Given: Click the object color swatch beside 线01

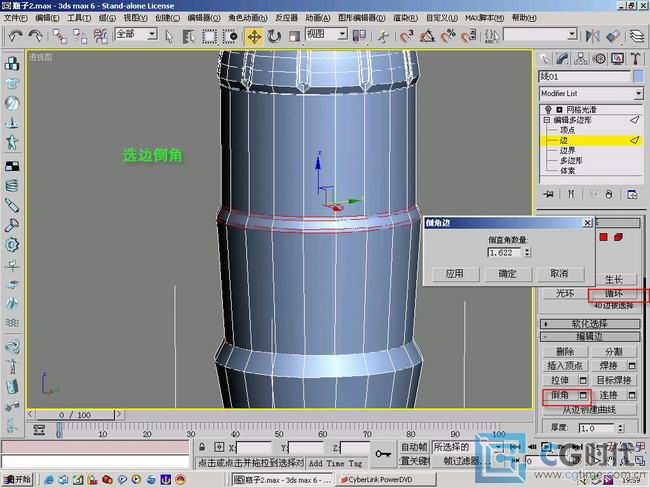Looking at the screenshot, I should (x=638, y=76).
